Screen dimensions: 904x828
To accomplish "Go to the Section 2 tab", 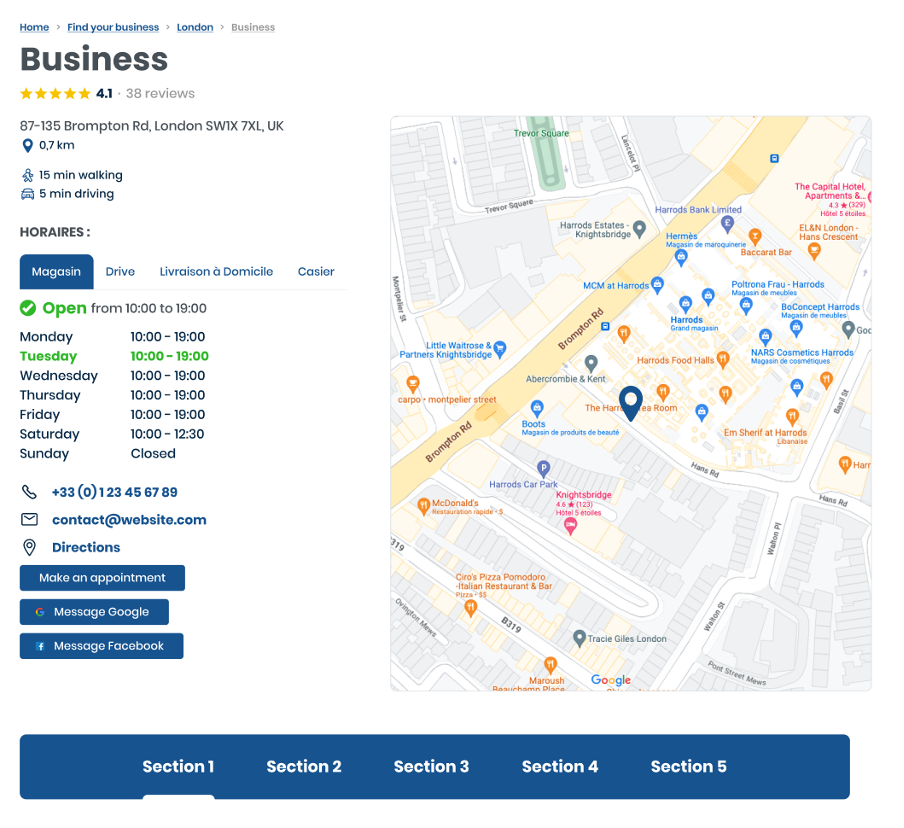I will coord(304,766).
